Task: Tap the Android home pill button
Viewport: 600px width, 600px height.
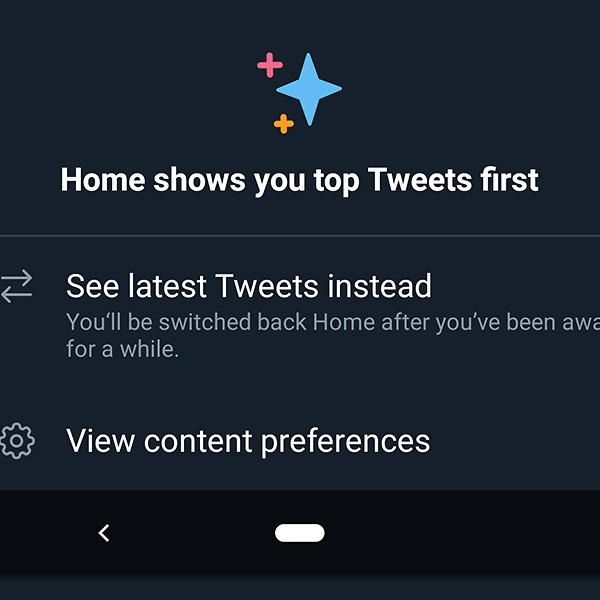Action: coord(300,533)
